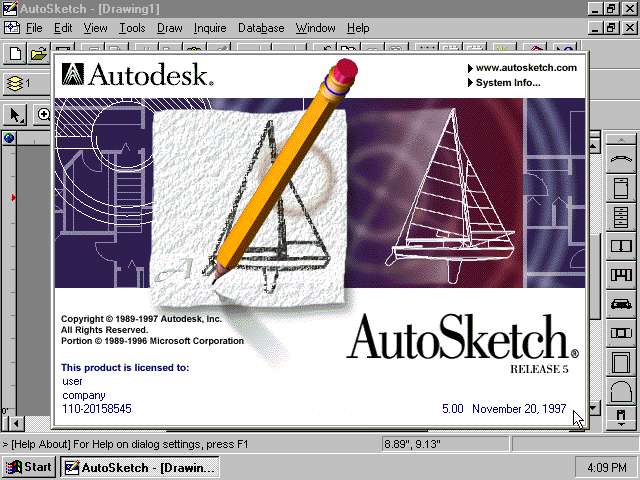Click the layers stack icon
The width and height of the screenshot is (640, 480).
coord(15,84)
